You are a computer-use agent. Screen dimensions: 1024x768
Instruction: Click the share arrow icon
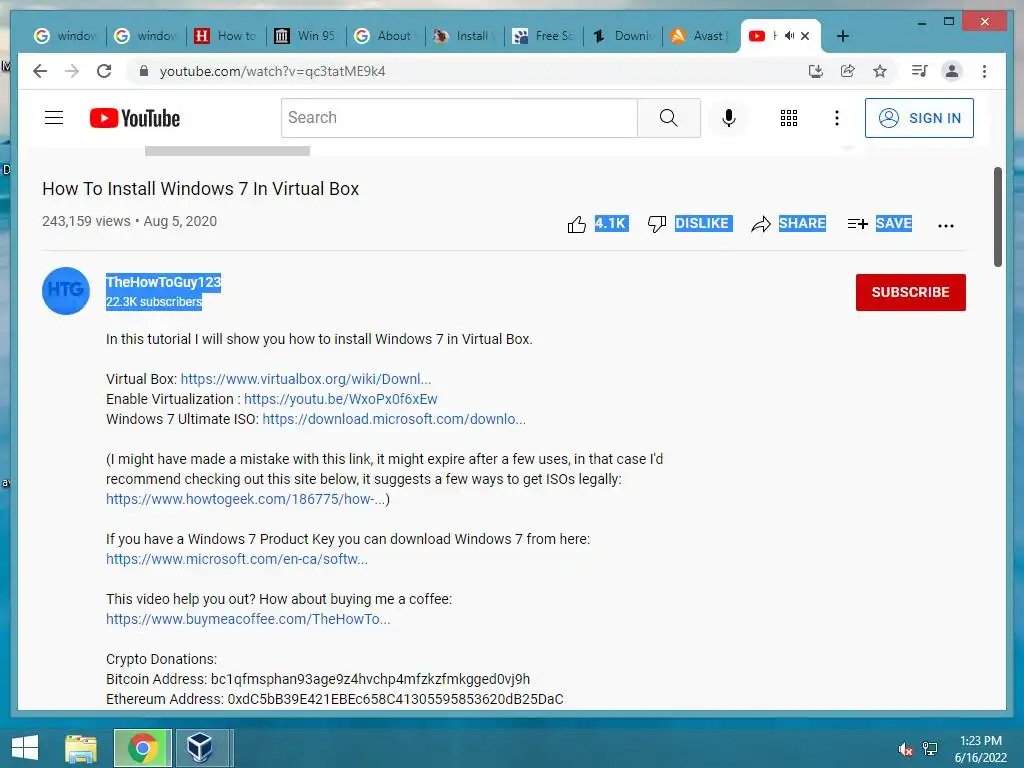[x=760, y=225]
